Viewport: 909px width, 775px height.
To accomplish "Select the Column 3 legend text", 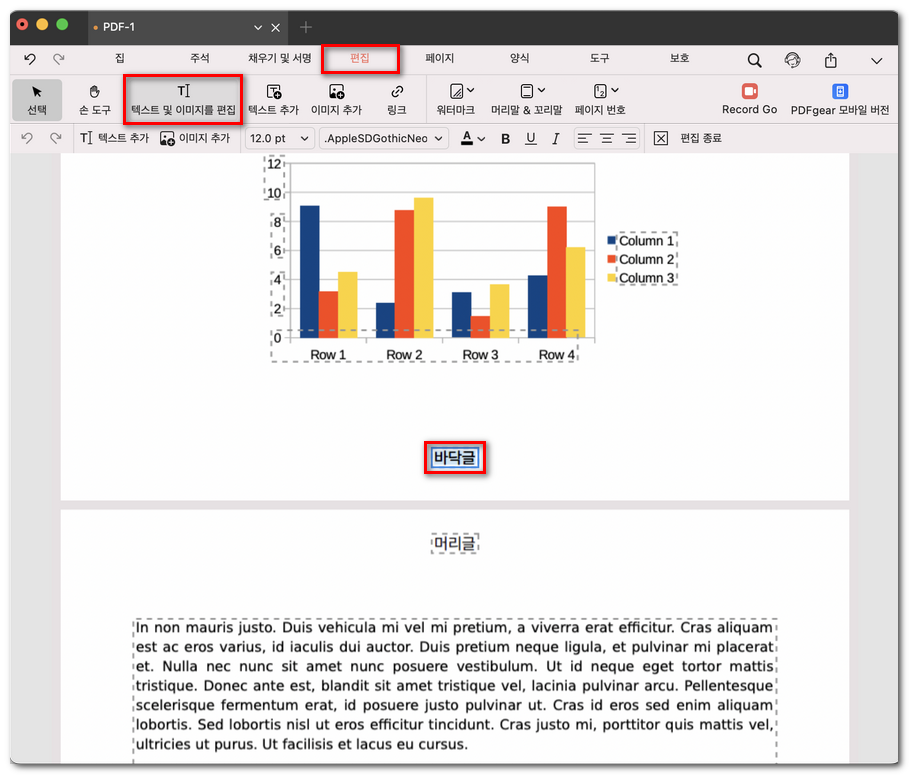I will (x=647, y=278).
